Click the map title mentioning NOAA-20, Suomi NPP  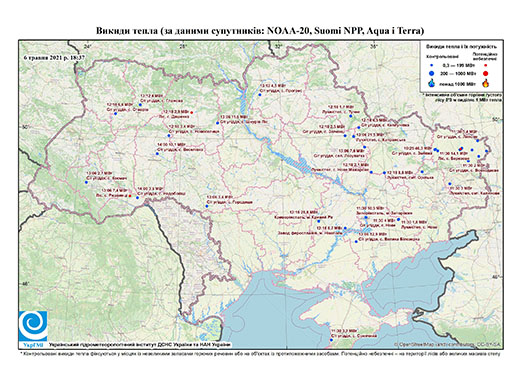(260, 31)
